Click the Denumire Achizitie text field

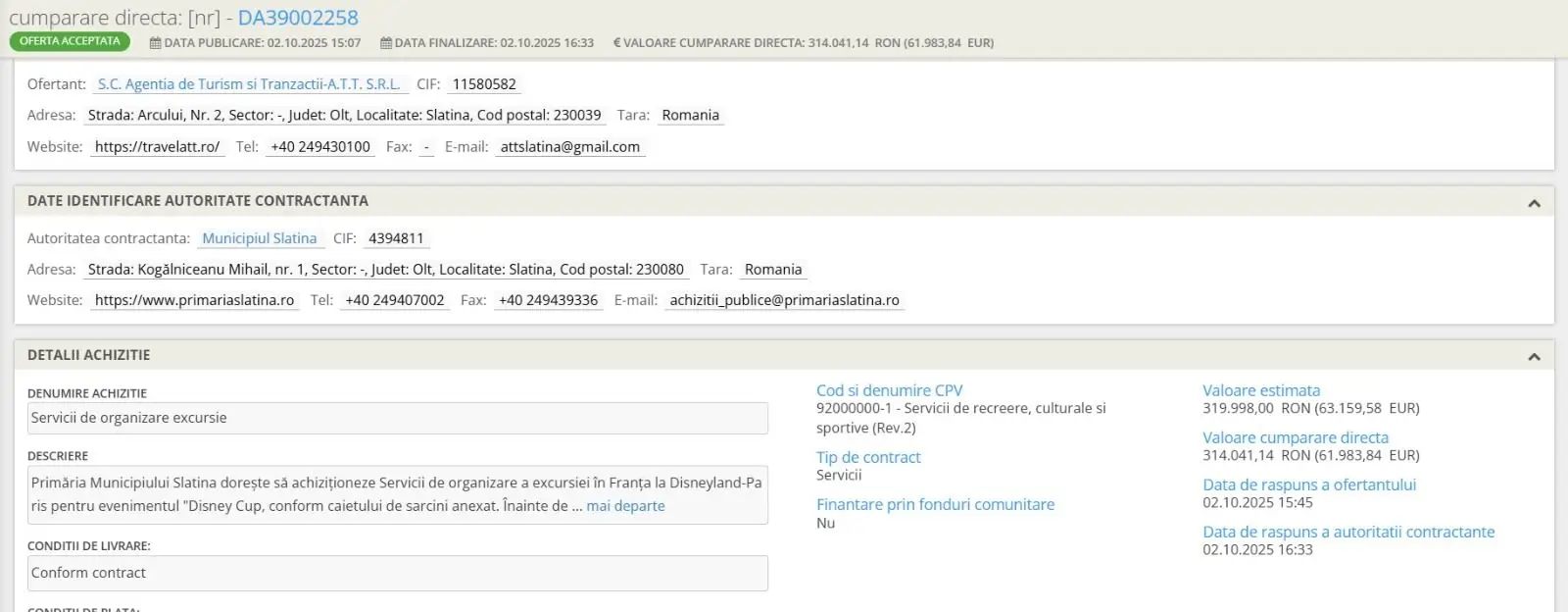tap(397, 418)
